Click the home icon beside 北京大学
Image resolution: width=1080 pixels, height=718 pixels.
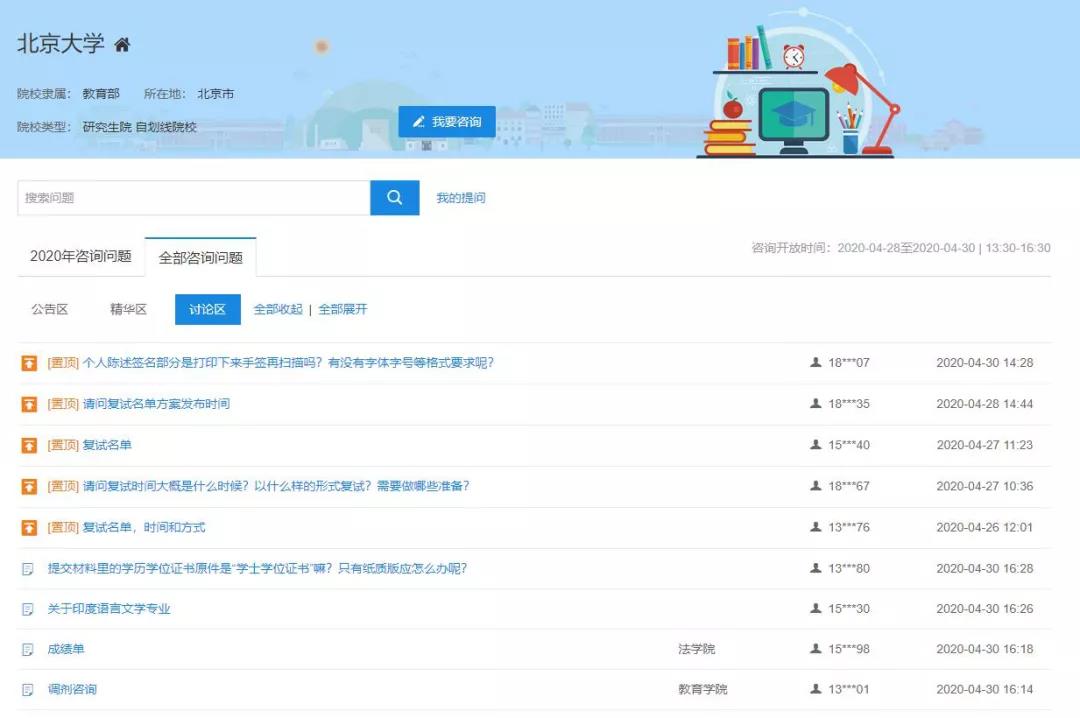click(123, 45)
